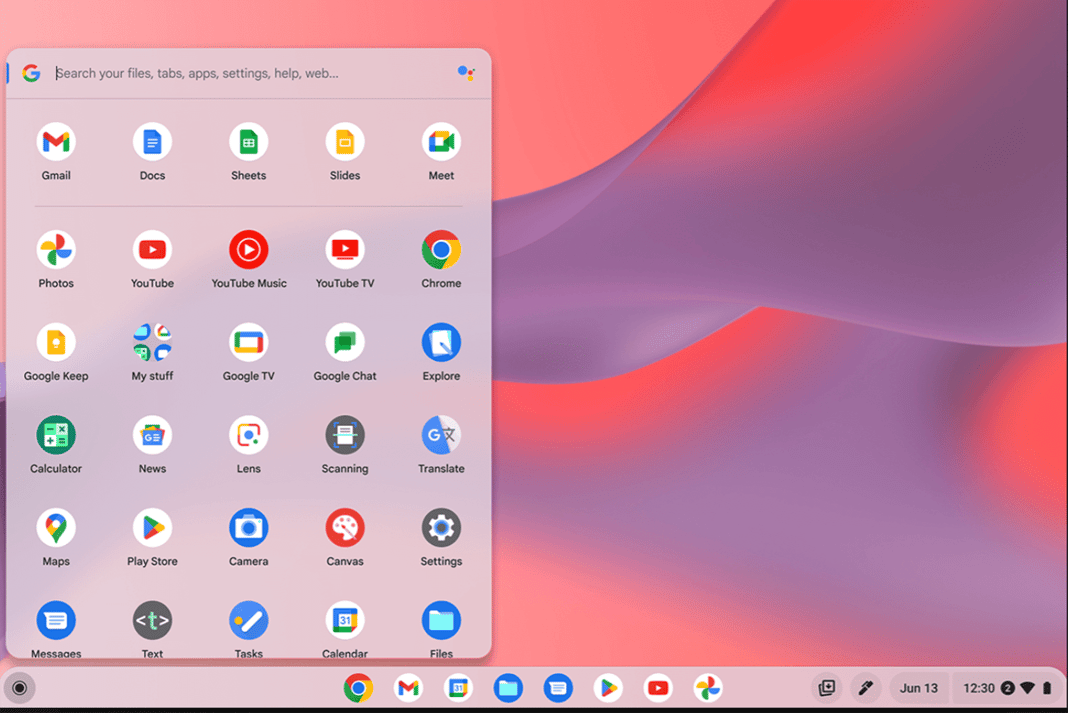The width and height of the screenshot is (1068, 713).
Task: Launch Google Docs from the app grid
Action: tap(152, 143)
